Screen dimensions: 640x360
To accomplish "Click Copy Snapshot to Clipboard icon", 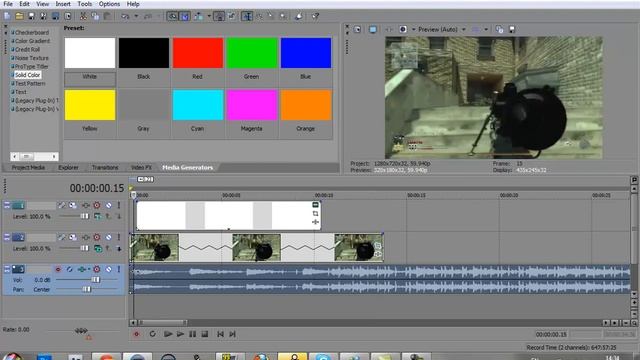I will pyautogui.click(x=499, y=29).
